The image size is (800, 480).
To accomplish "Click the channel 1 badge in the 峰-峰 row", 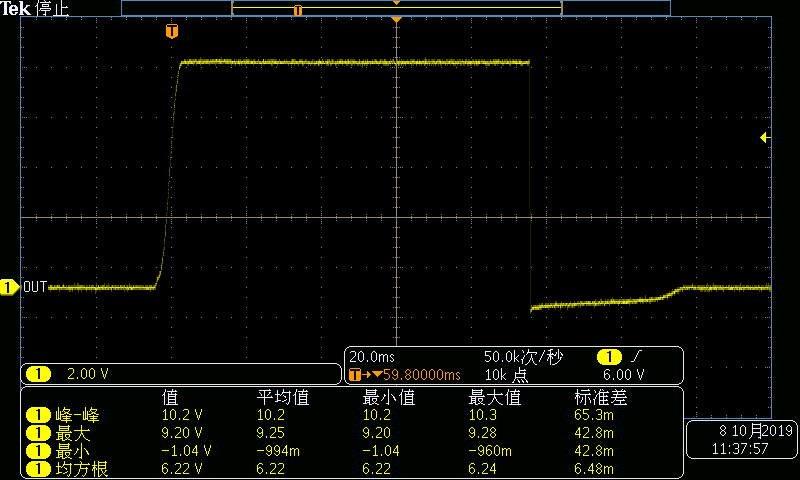I will tap(38, 415).
